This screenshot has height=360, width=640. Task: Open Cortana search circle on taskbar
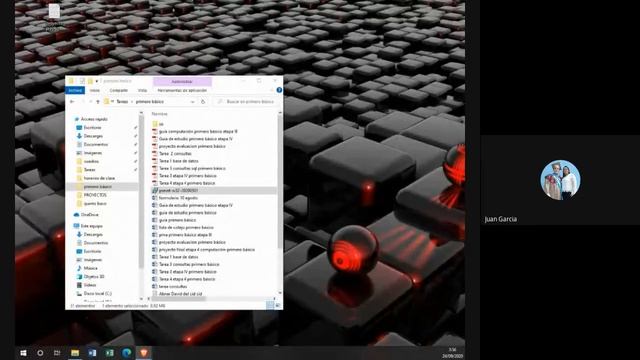coord(40,353)
